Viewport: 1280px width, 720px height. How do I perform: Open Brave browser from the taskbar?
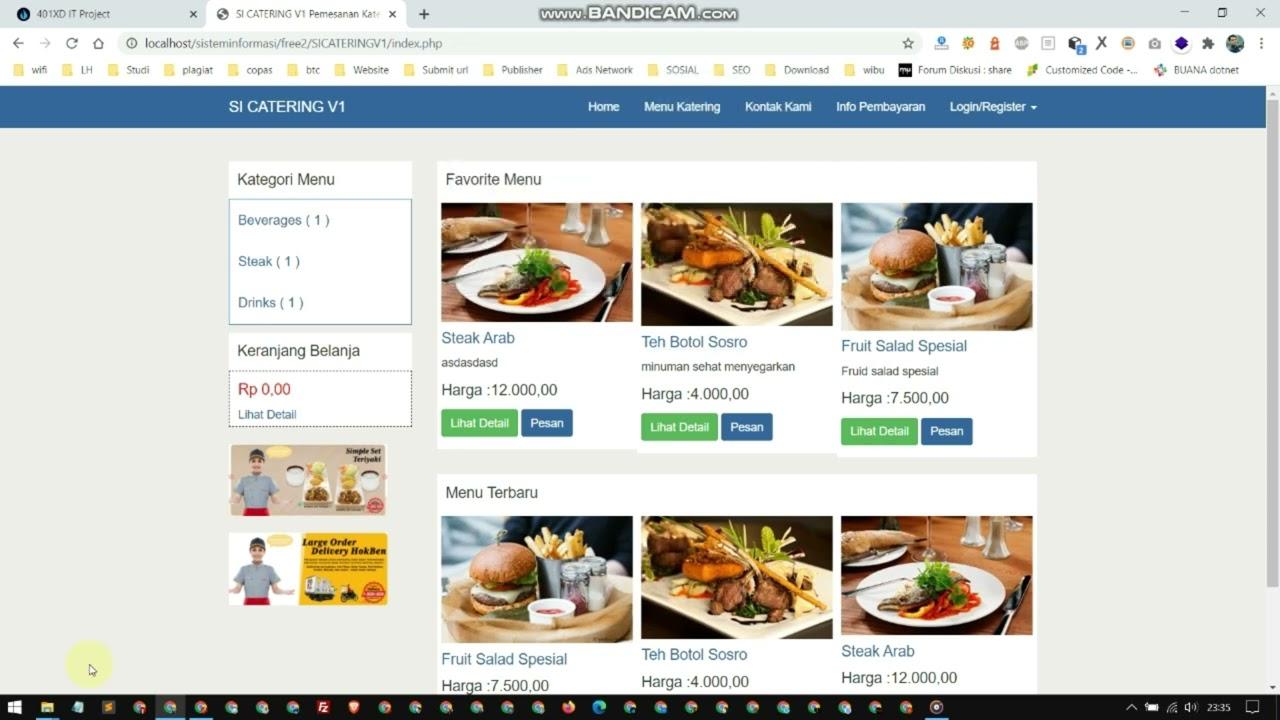[354, 707]
